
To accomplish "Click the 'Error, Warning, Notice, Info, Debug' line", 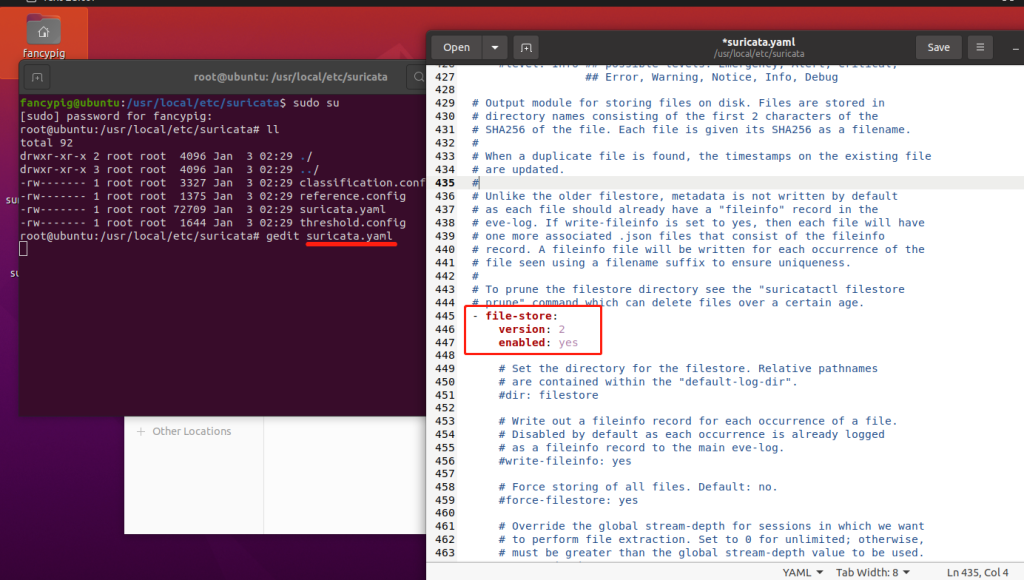I will (x=711, y=77).
